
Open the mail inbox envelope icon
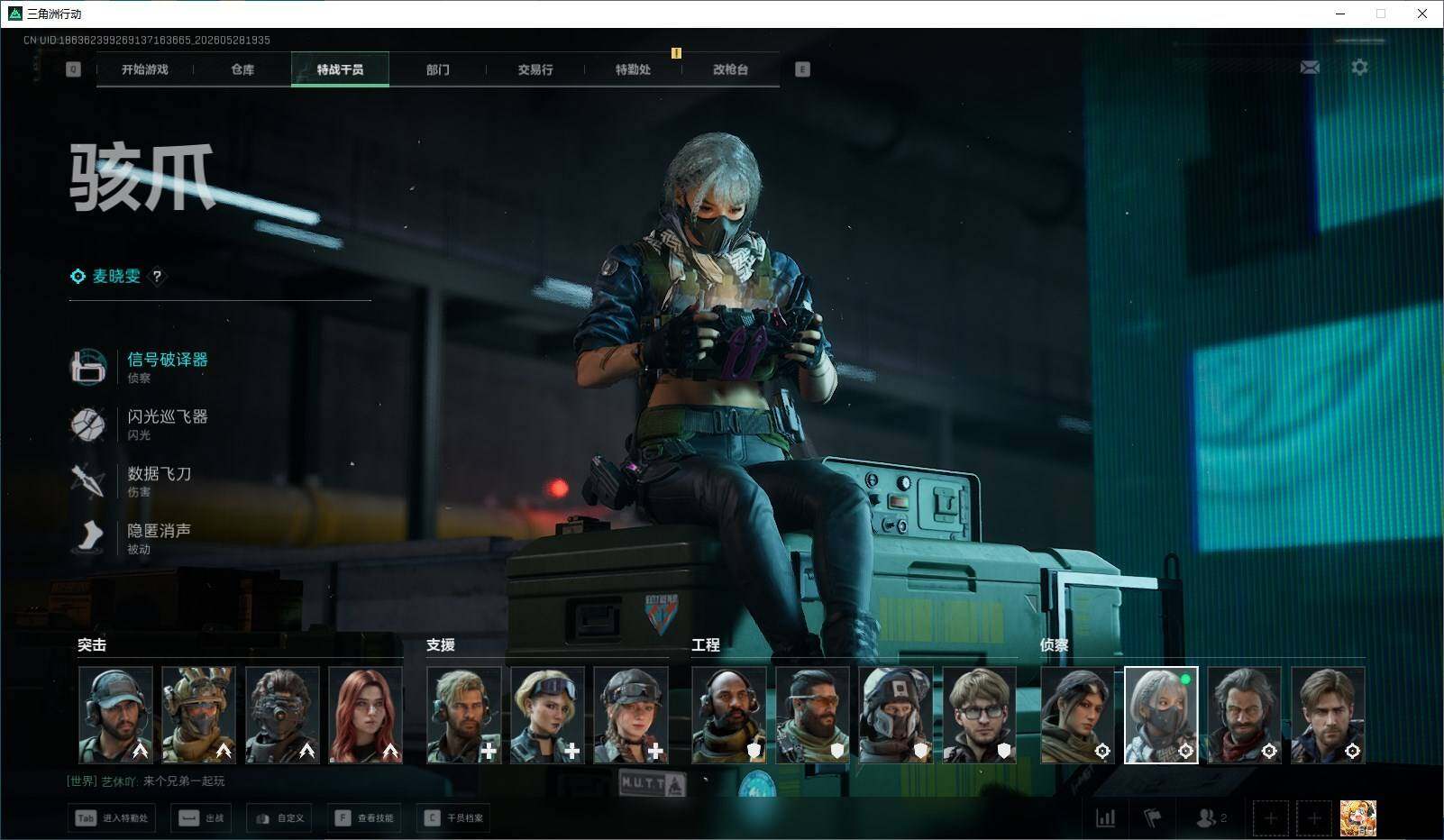pyautogui.click(x=1310, y=68)
